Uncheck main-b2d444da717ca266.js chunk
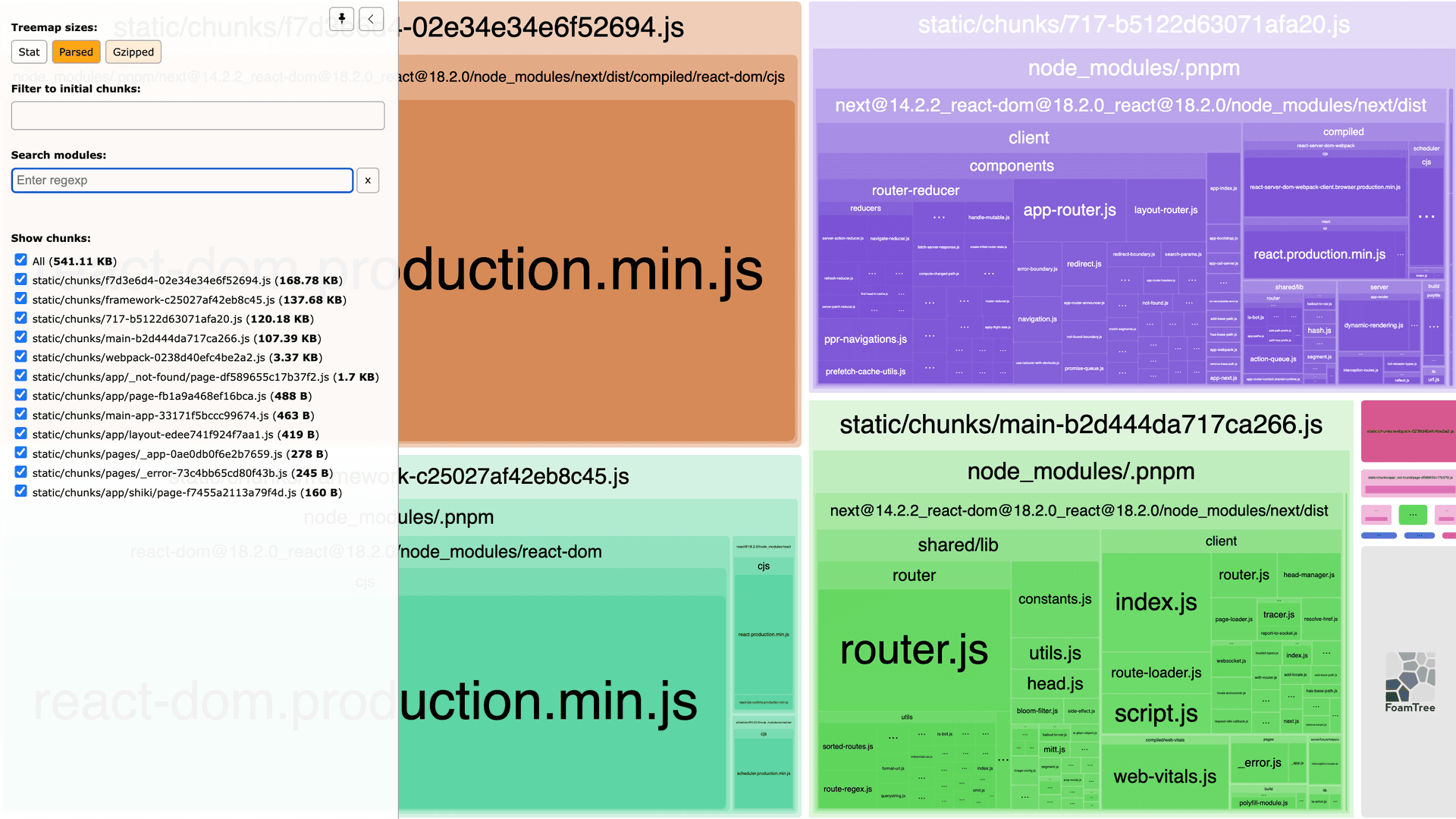 (21, 337)
